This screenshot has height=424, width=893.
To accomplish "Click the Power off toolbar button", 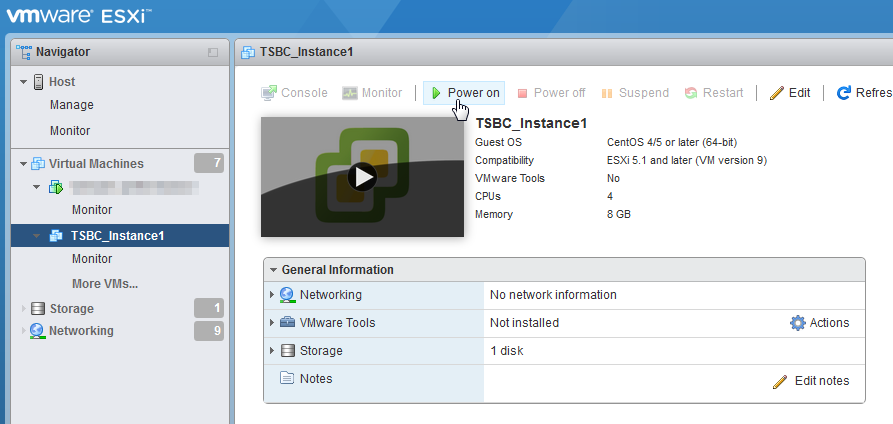I will click(551, 93).
